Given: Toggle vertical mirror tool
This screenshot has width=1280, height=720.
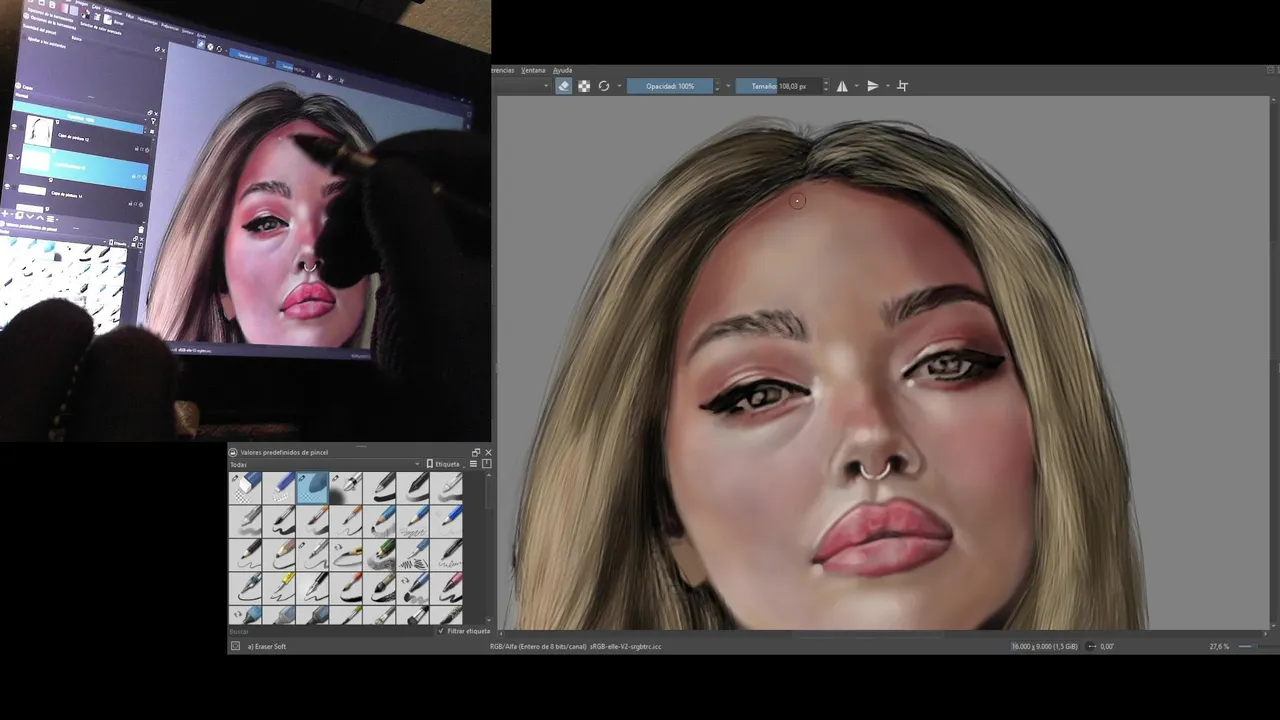Looking at the screenshot, I should click(x=873, y=86).
